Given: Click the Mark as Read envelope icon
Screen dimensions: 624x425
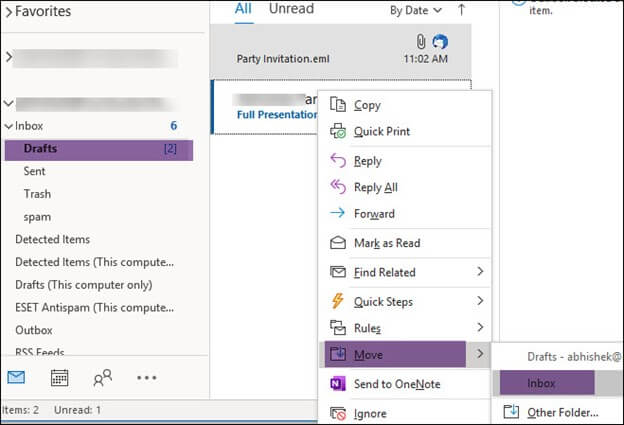Looking at the screenshot, I should click(338, 242).
